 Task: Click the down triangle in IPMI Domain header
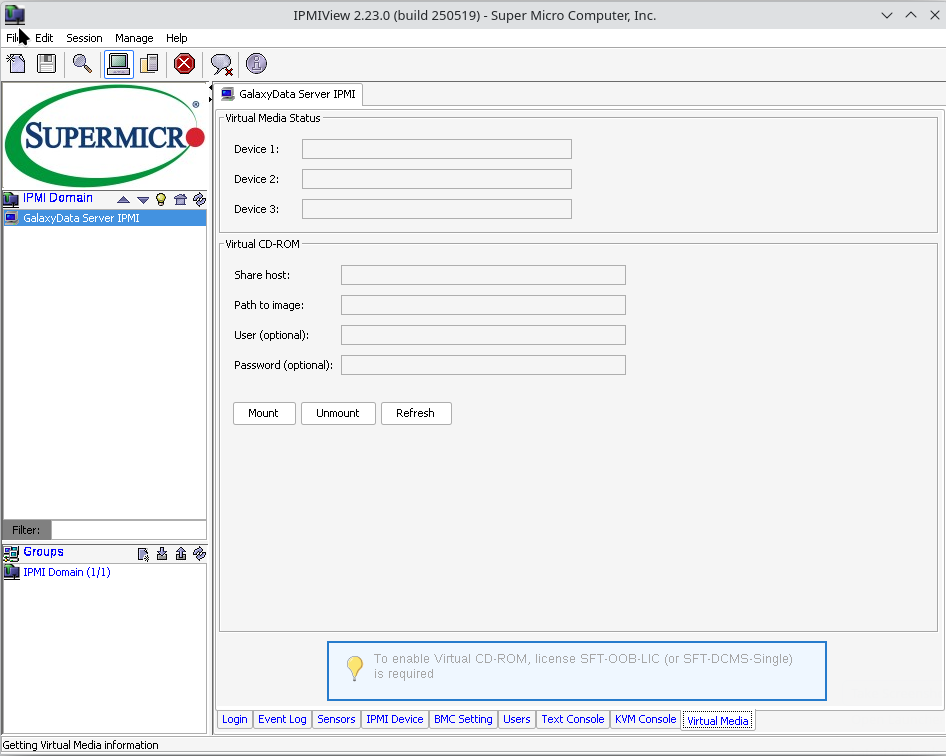(142, 200)
